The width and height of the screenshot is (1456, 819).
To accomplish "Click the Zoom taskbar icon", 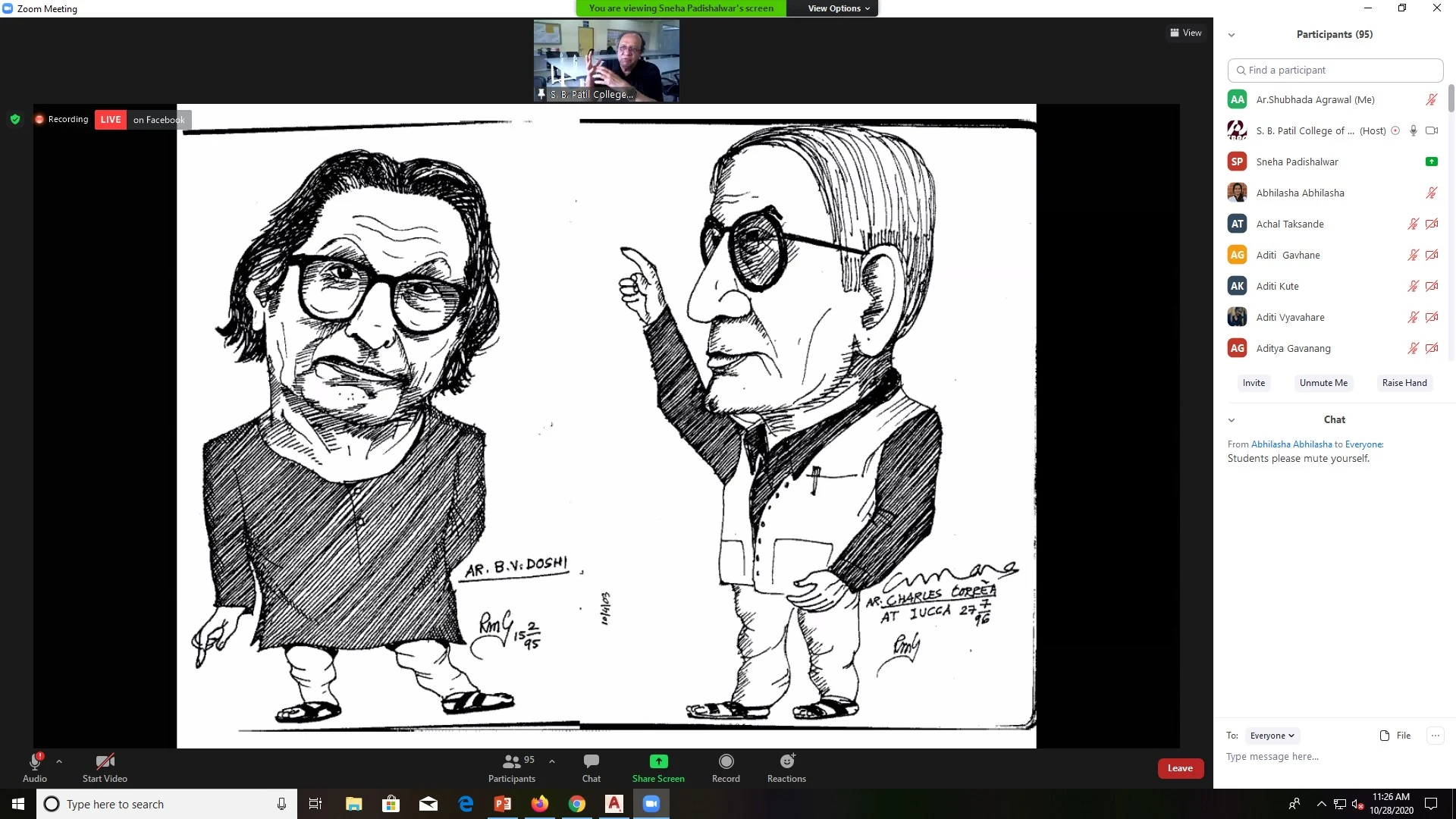I will click(651, 804).
